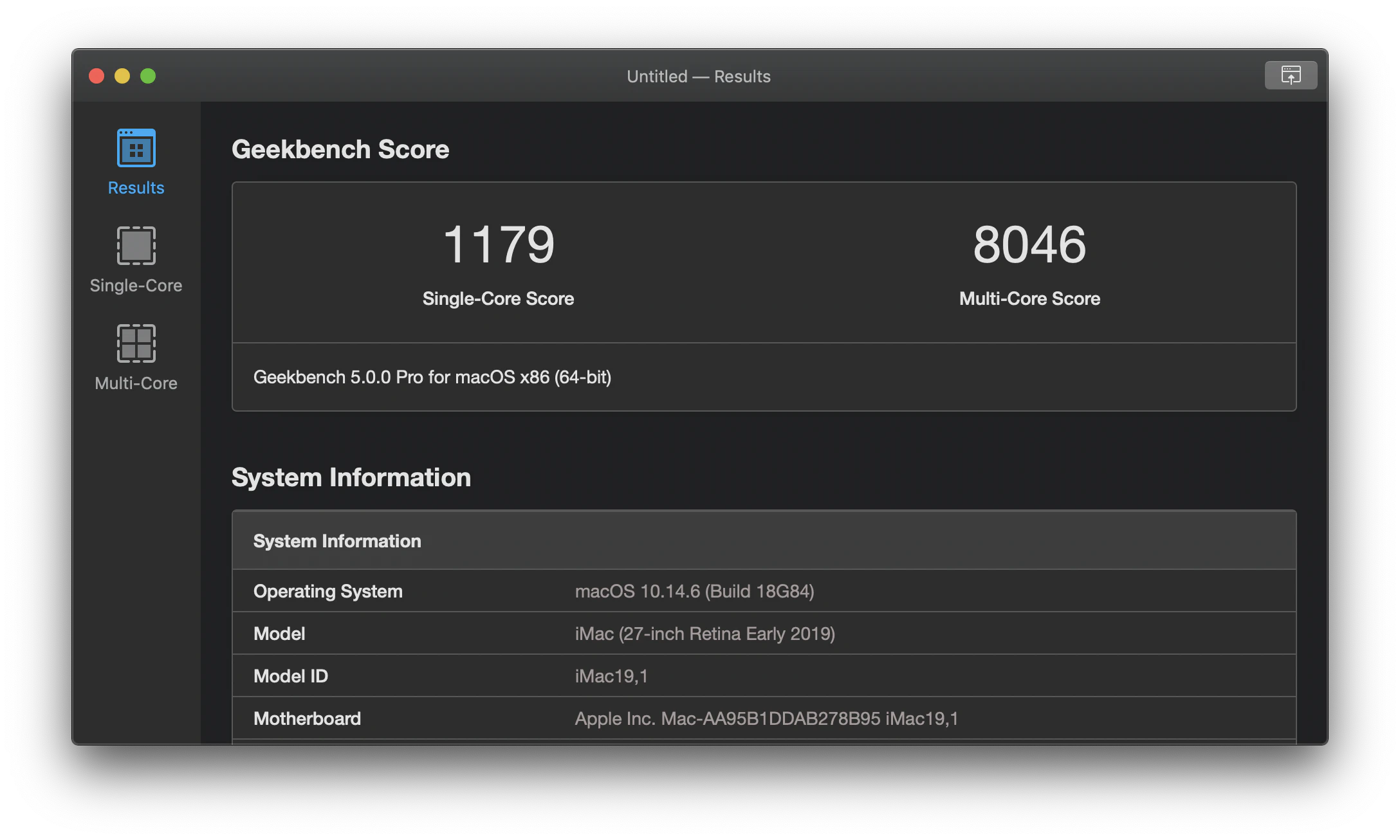Switch to the Single-Core tab label
Screen dimensions: 1400x840
(136, 286)
